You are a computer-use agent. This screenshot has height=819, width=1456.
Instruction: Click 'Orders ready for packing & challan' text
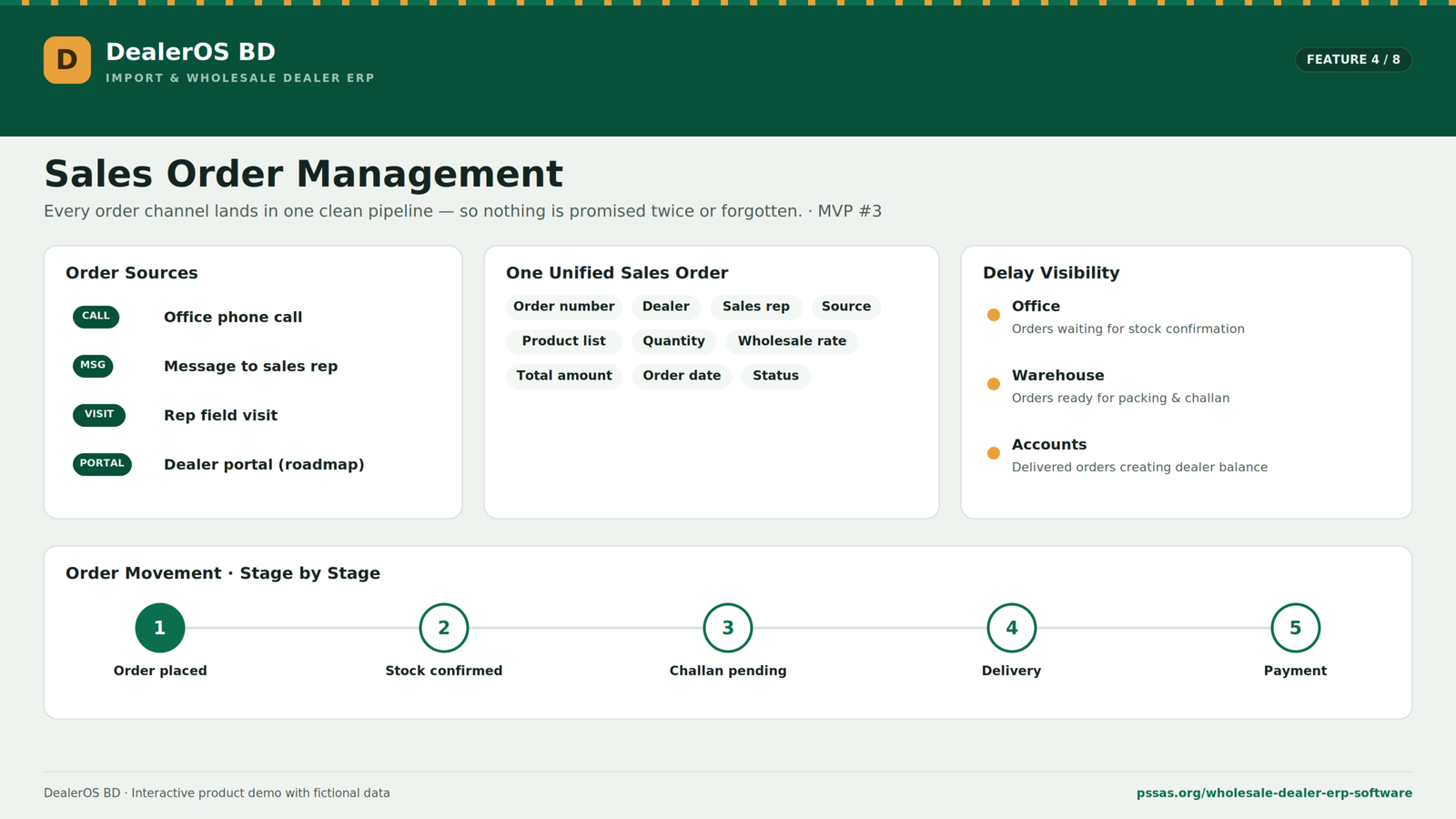click(x=1121, y=398)
